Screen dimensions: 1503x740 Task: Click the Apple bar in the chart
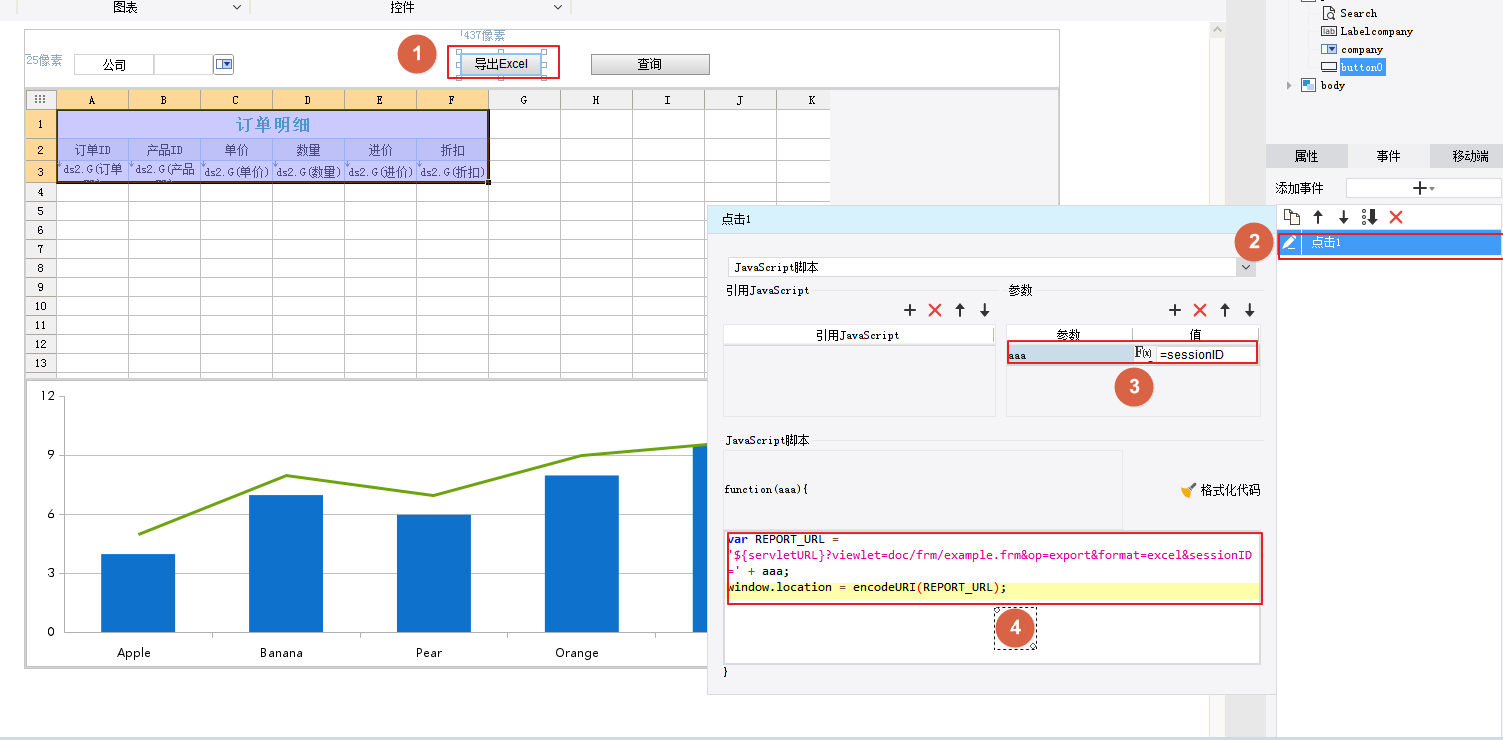138,593
